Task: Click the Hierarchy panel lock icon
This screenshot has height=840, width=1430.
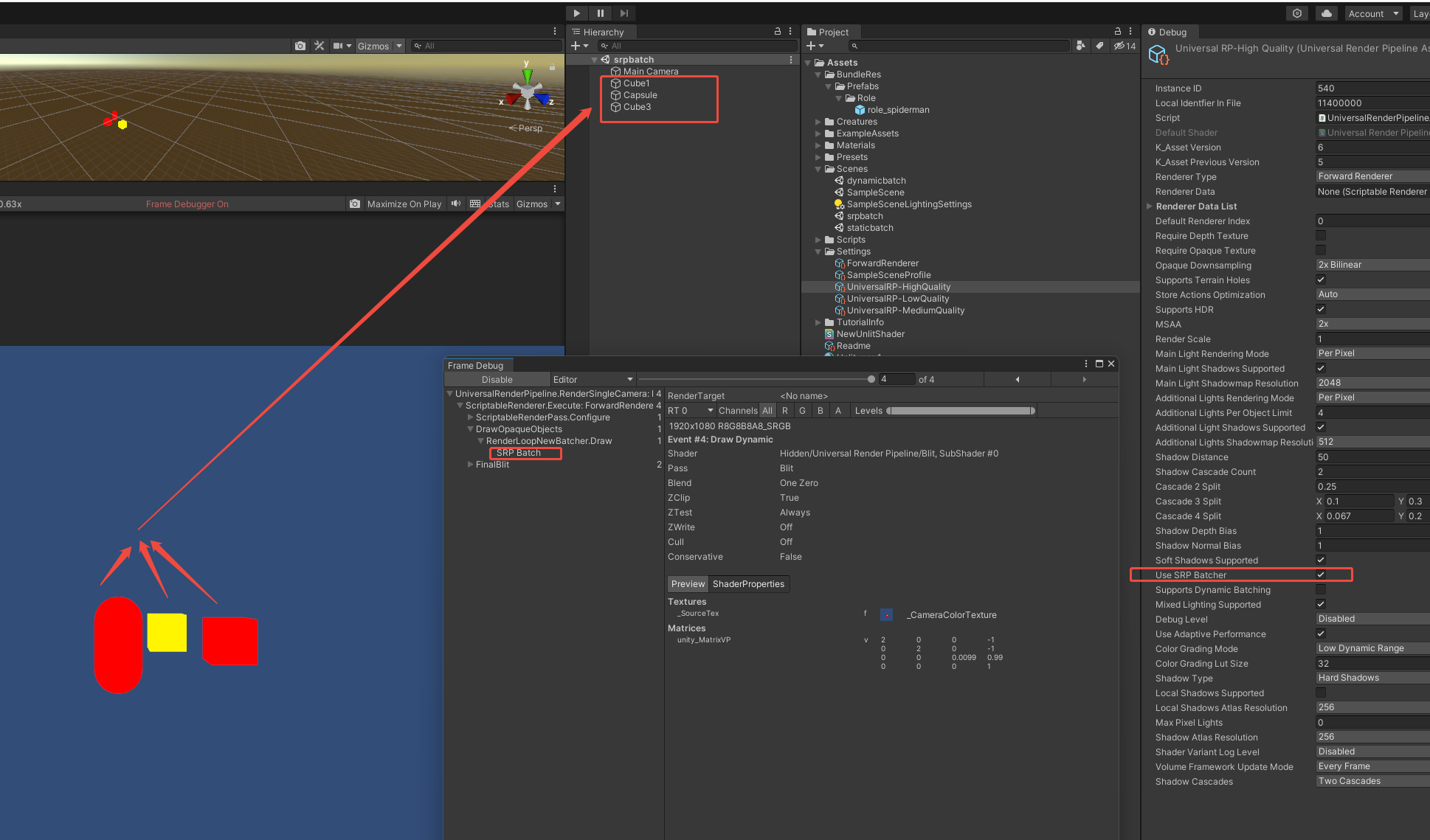Action: 777,32
